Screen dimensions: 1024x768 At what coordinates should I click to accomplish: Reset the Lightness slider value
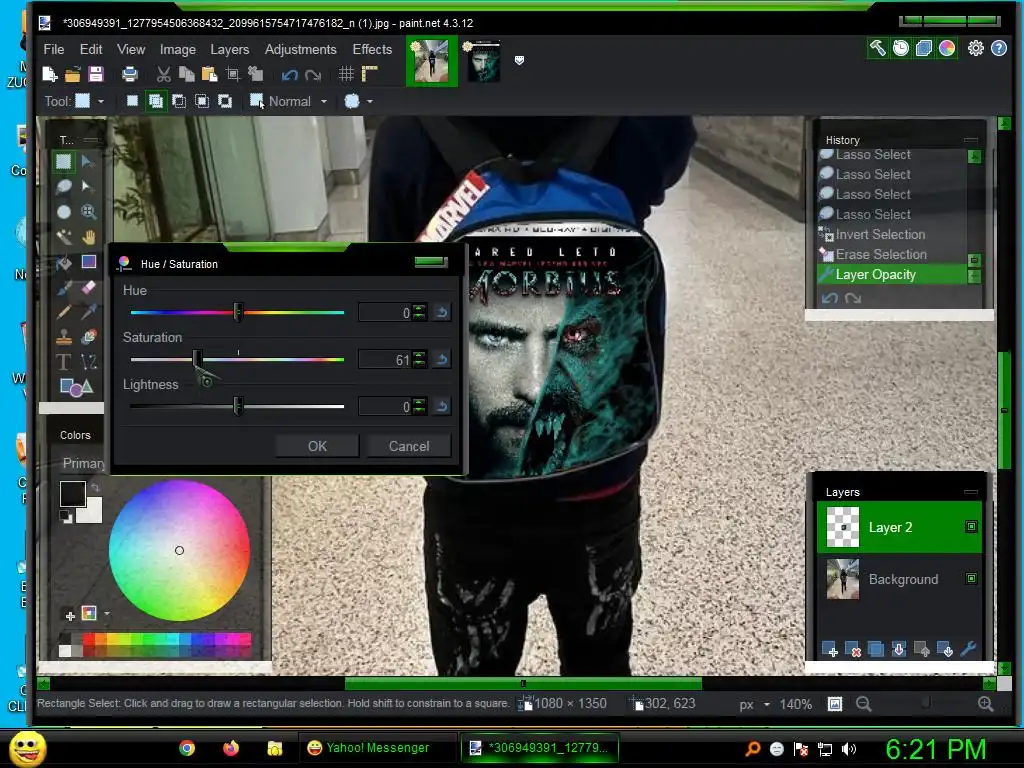(x=442, y=406)
